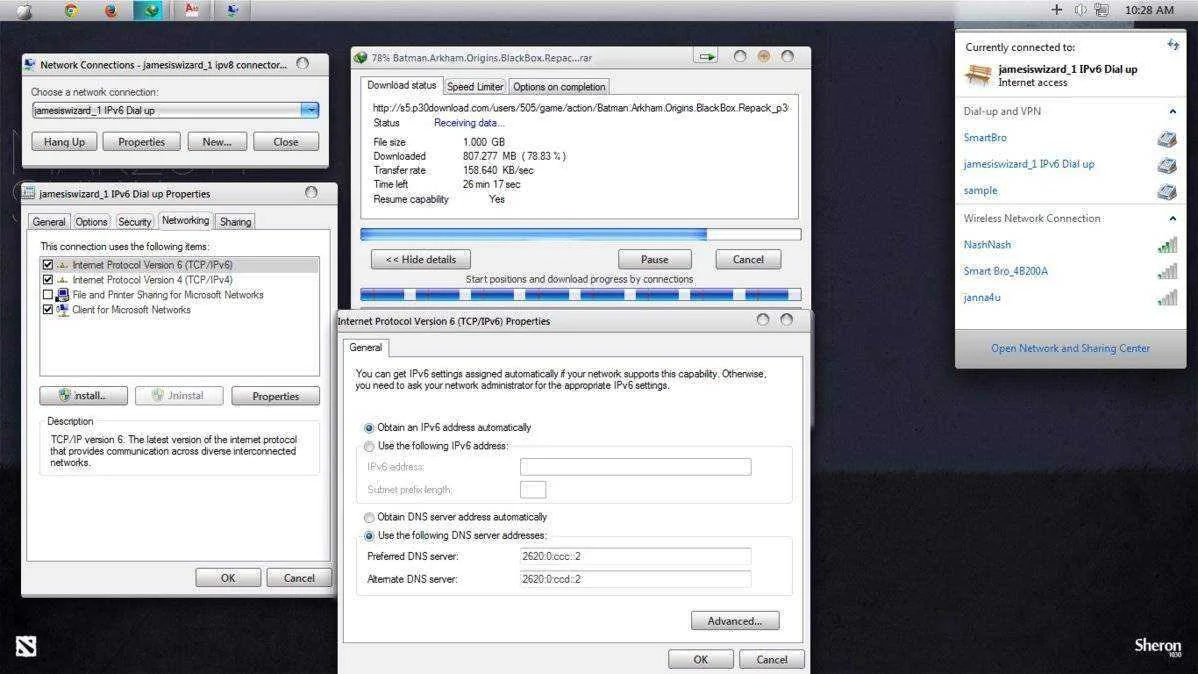
Task: Uncheck Internet Protocol Version 6 (TCP/IPv6)
Action: (x=47, y=264)
